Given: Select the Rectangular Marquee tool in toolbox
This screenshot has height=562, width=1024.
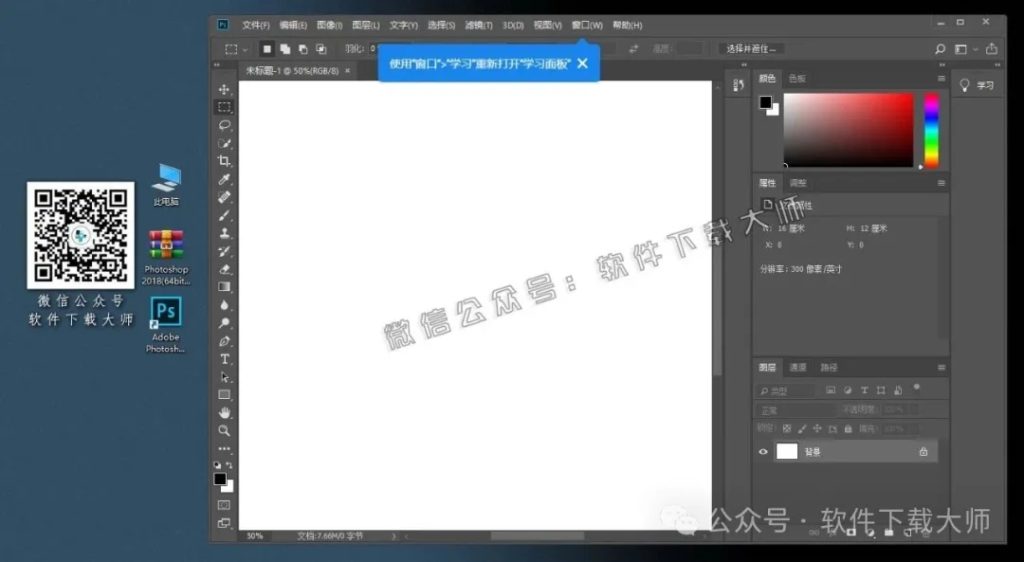Looking at the screenshot, I should (x=224, y=107).
